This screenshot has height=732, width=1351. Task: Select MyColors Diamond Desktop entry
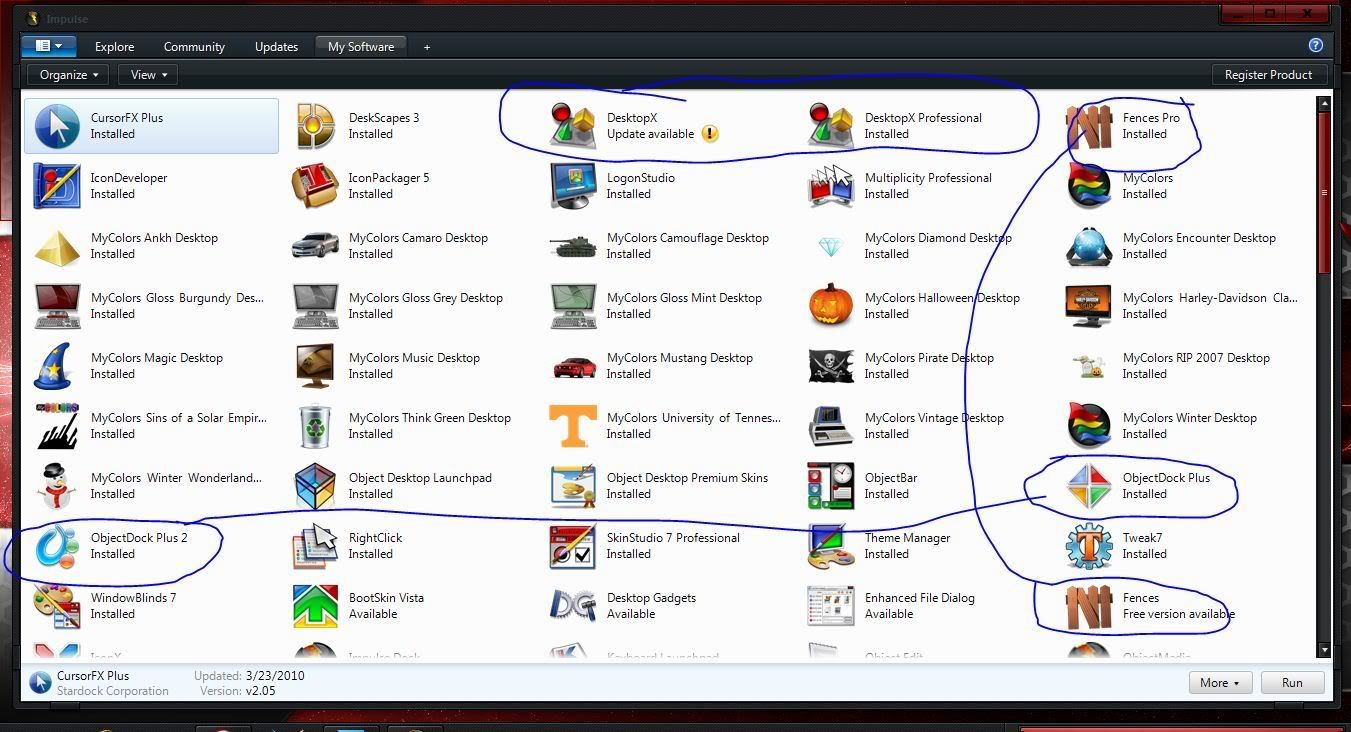pos(920,246)
